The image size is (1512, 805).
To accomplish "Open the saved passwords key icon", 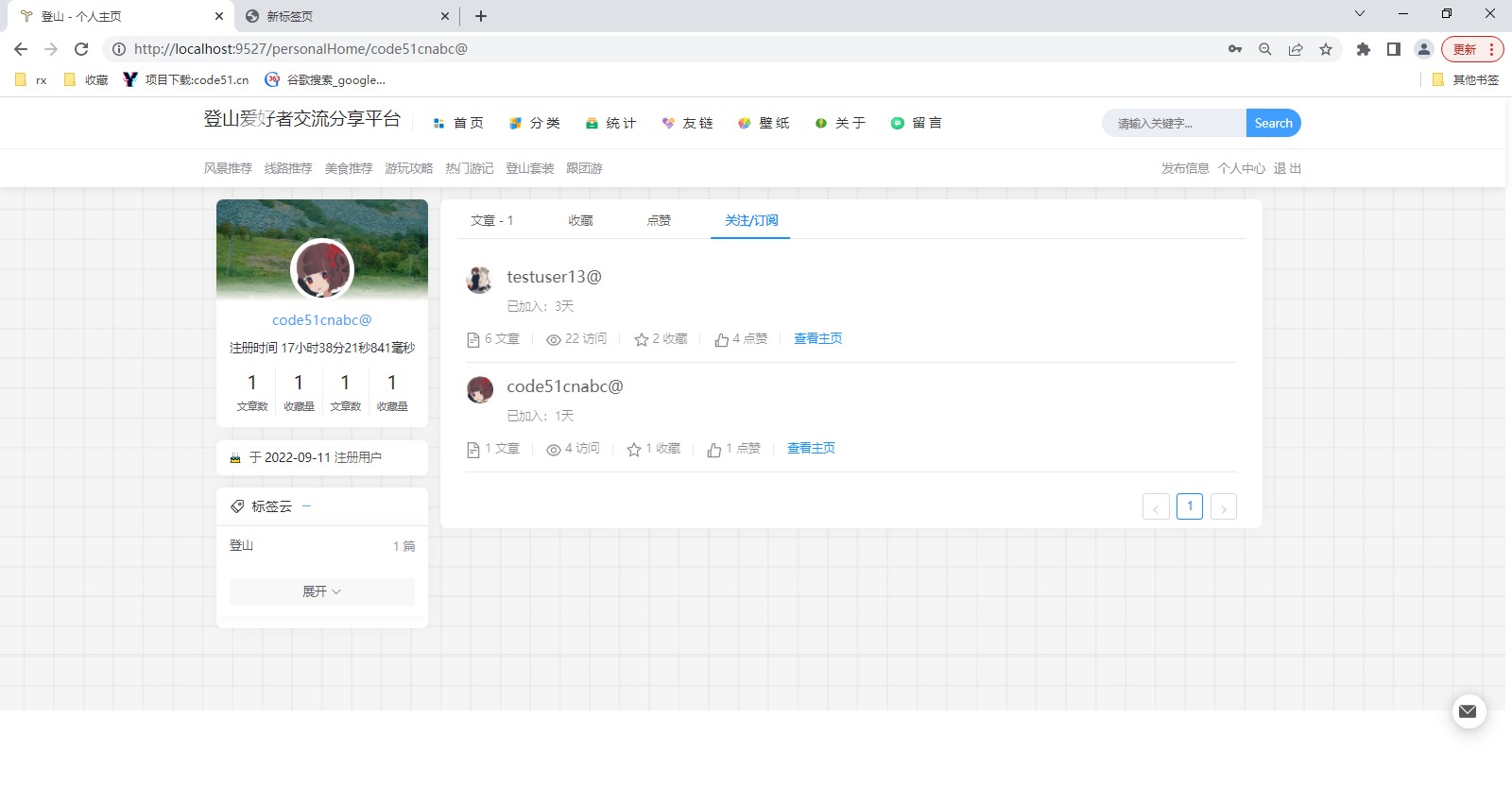I will (1235, 49).
